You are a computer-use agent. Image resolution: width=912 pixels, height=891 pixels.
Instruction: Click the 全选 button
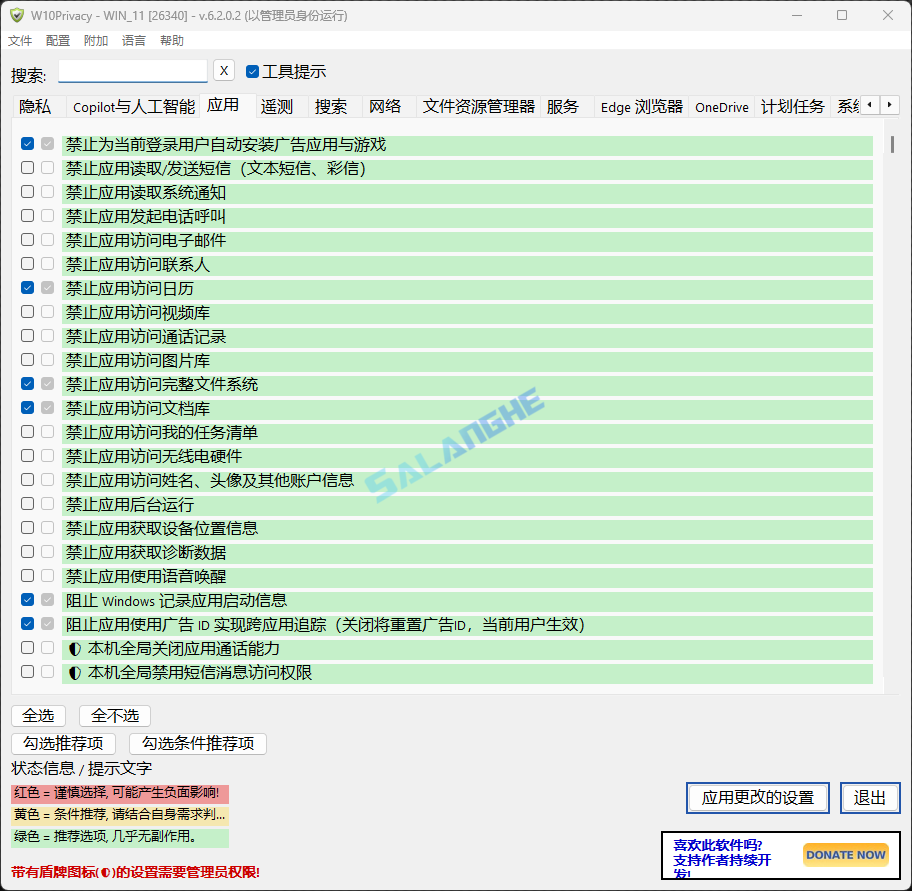pyautogui.click(x=38, y=716)
